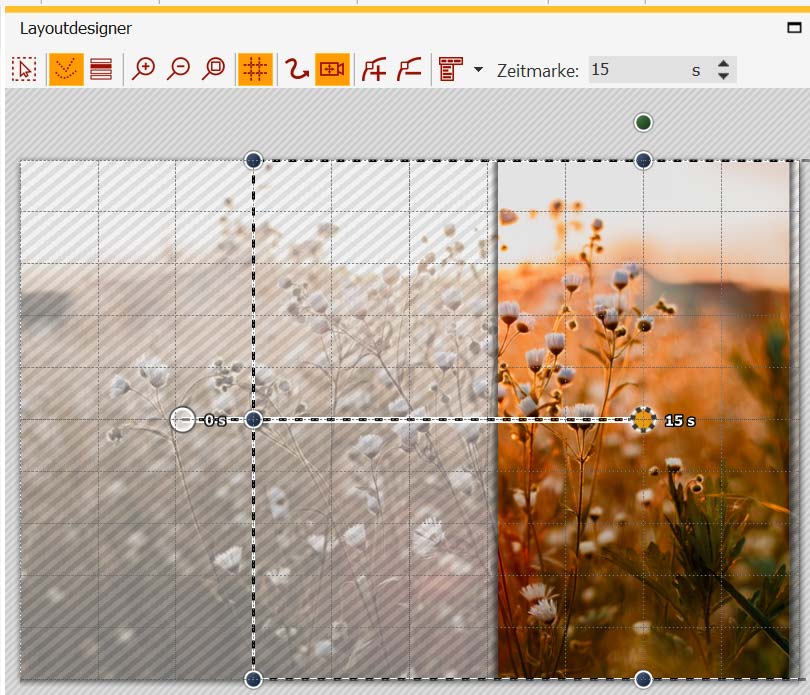Select the motion path curve tool

coord(297,70)
